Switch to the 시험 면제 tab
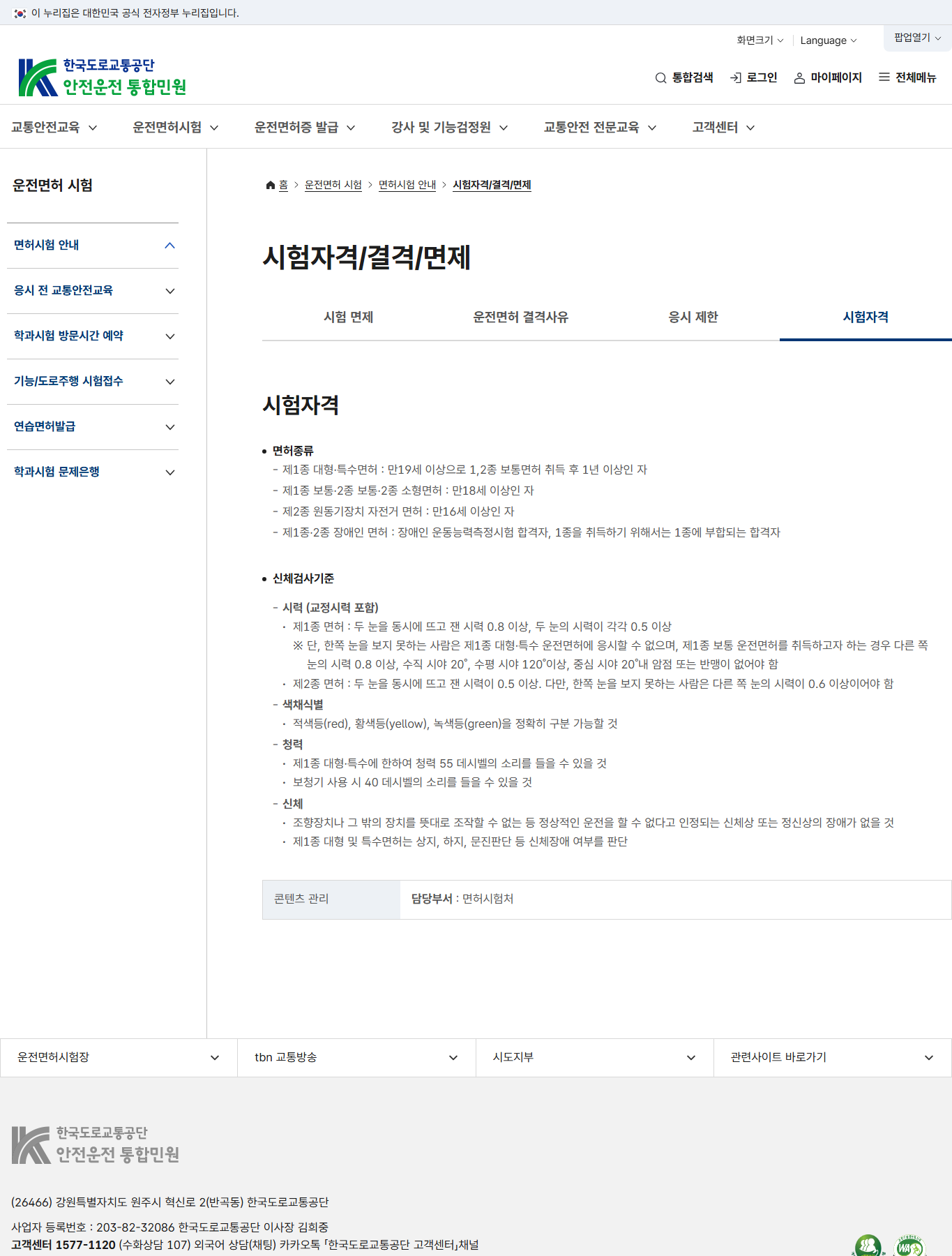This screenshot has height=1256, width=952. [349, 317]
